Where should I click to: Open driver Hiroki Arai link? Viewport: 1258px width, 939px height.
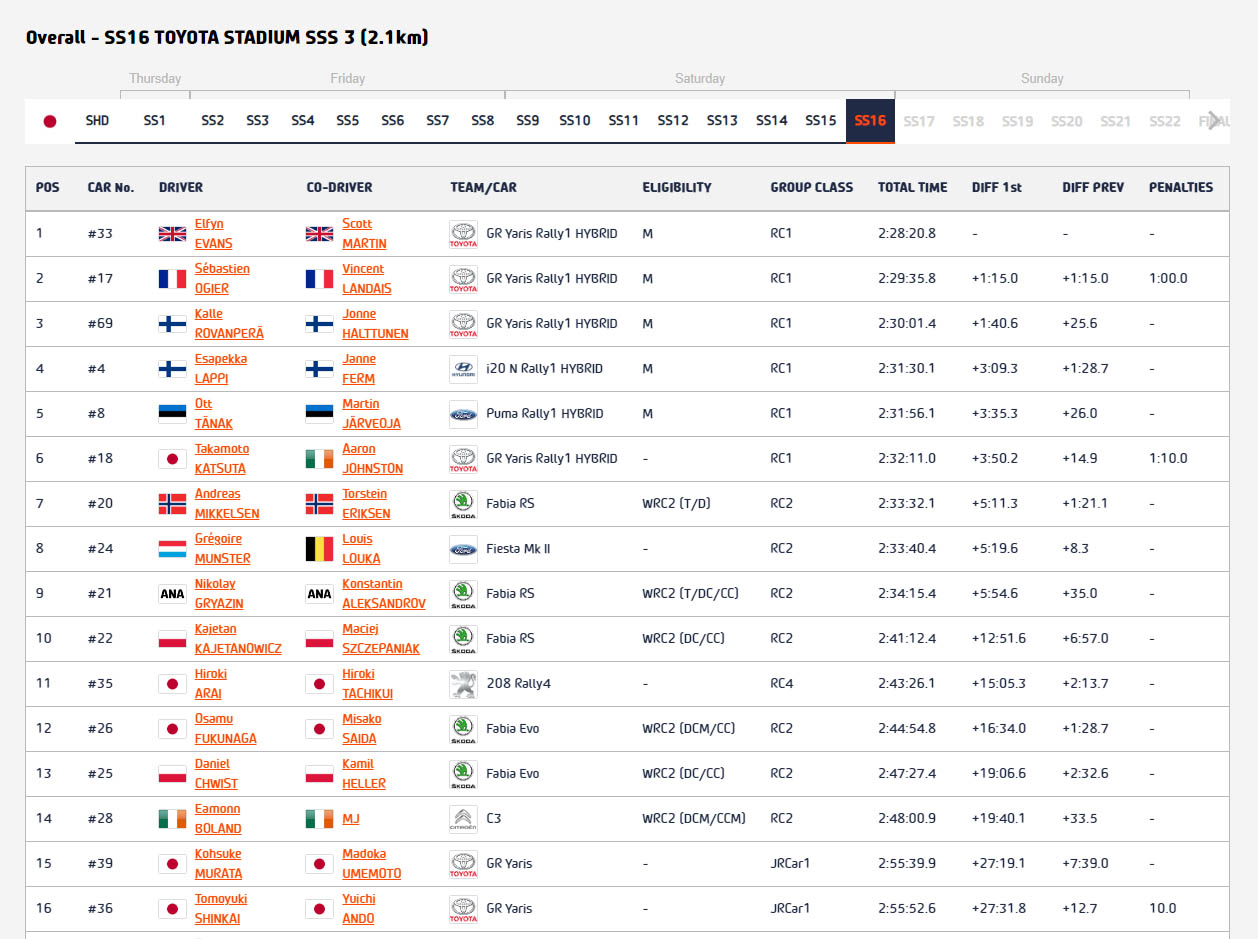210,684
